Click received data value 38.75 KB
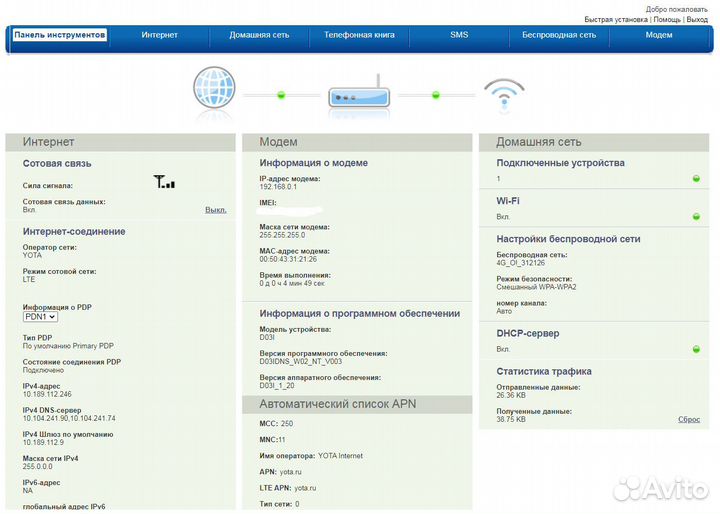This screenshot has height=514, width=720. 511,419
